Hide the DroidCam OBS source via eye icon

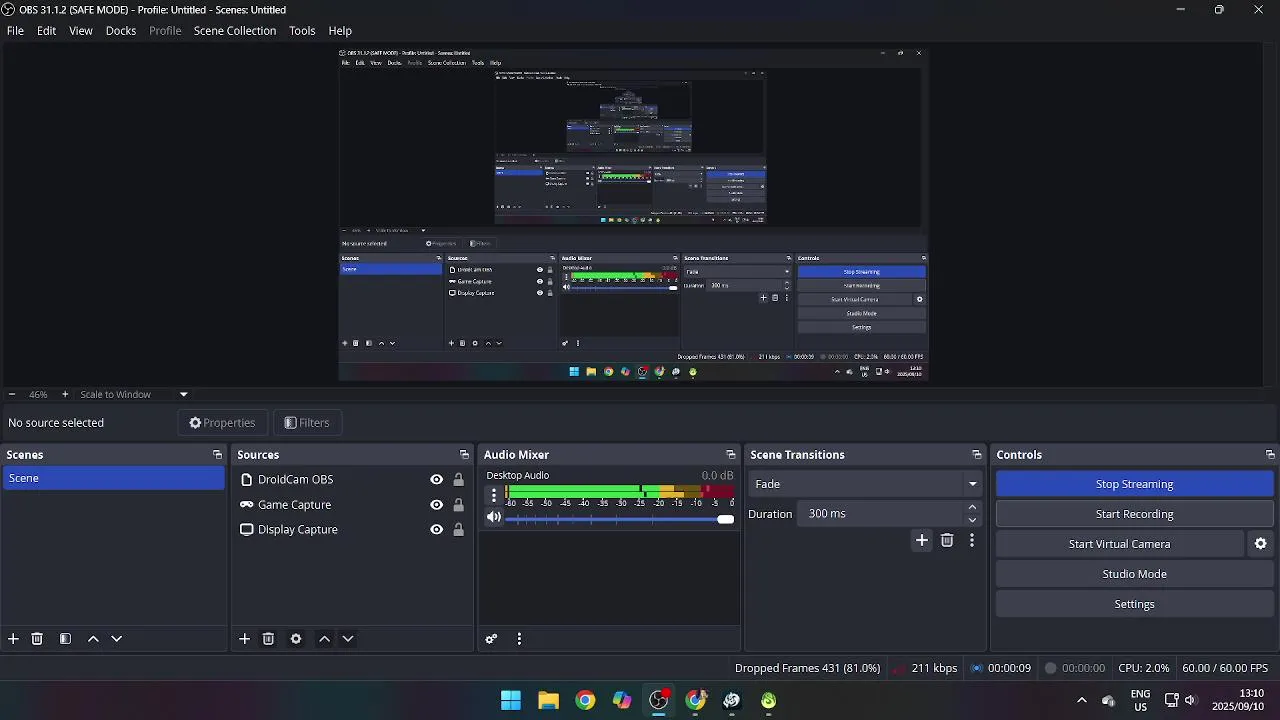click(437, 480)
